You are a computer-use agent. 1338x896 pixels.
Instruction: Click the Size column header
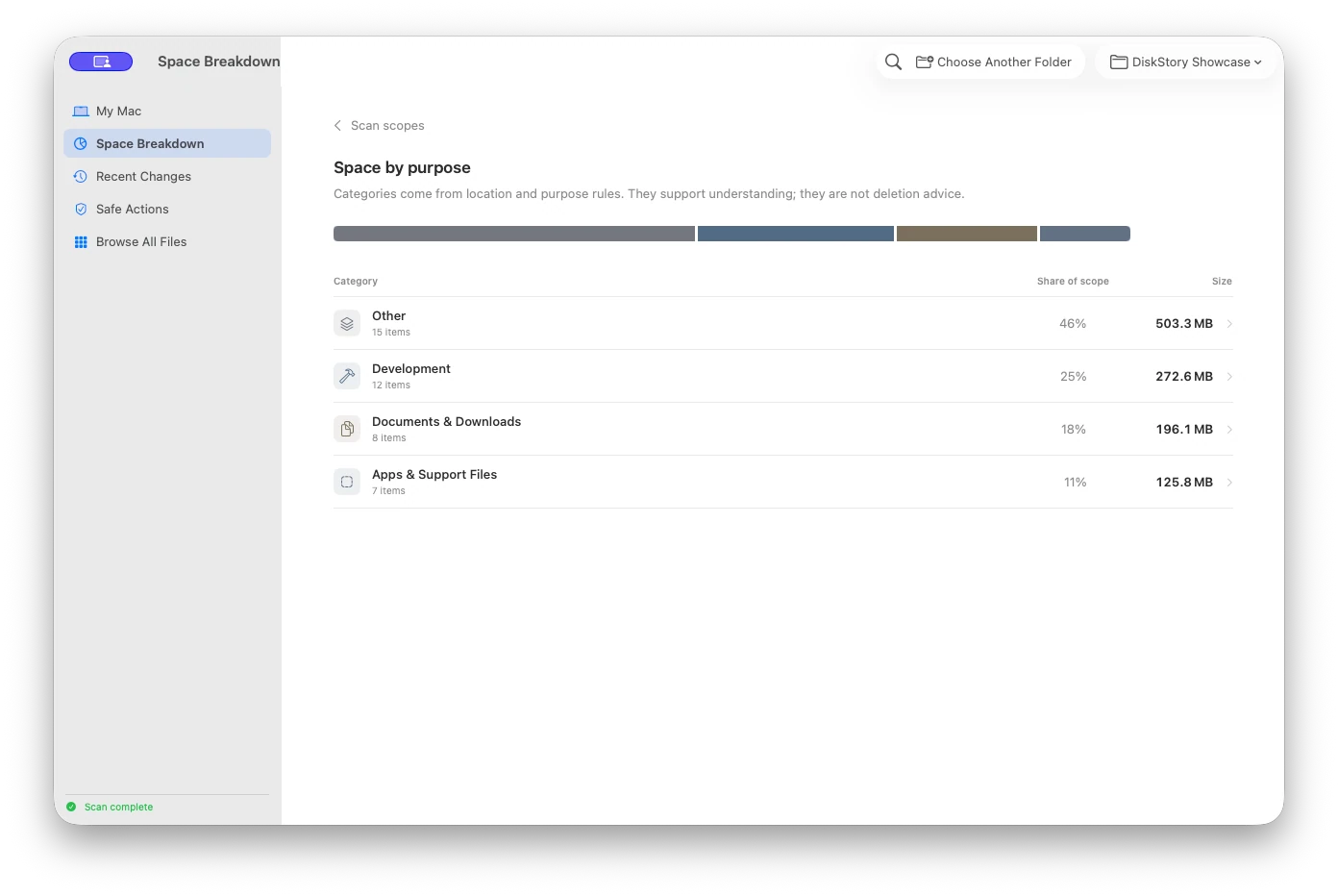tap(1222, 282)
